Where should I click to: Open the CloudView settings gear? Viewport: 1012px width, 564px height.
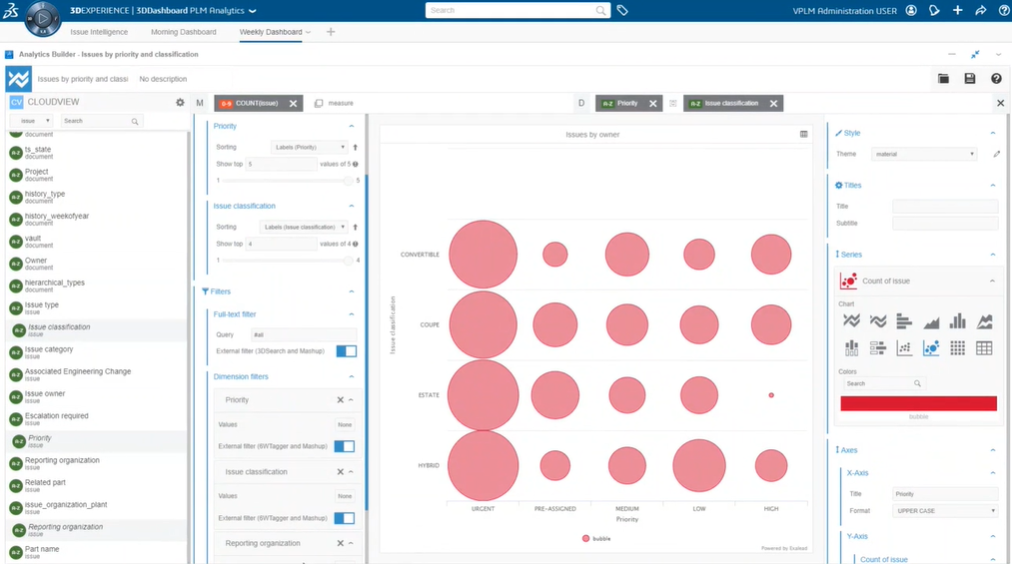pyautogui.click(x=180, y=102)
